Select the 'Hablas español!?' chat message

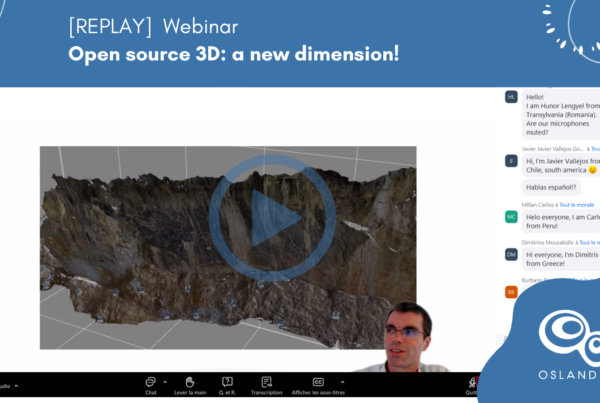551,188
